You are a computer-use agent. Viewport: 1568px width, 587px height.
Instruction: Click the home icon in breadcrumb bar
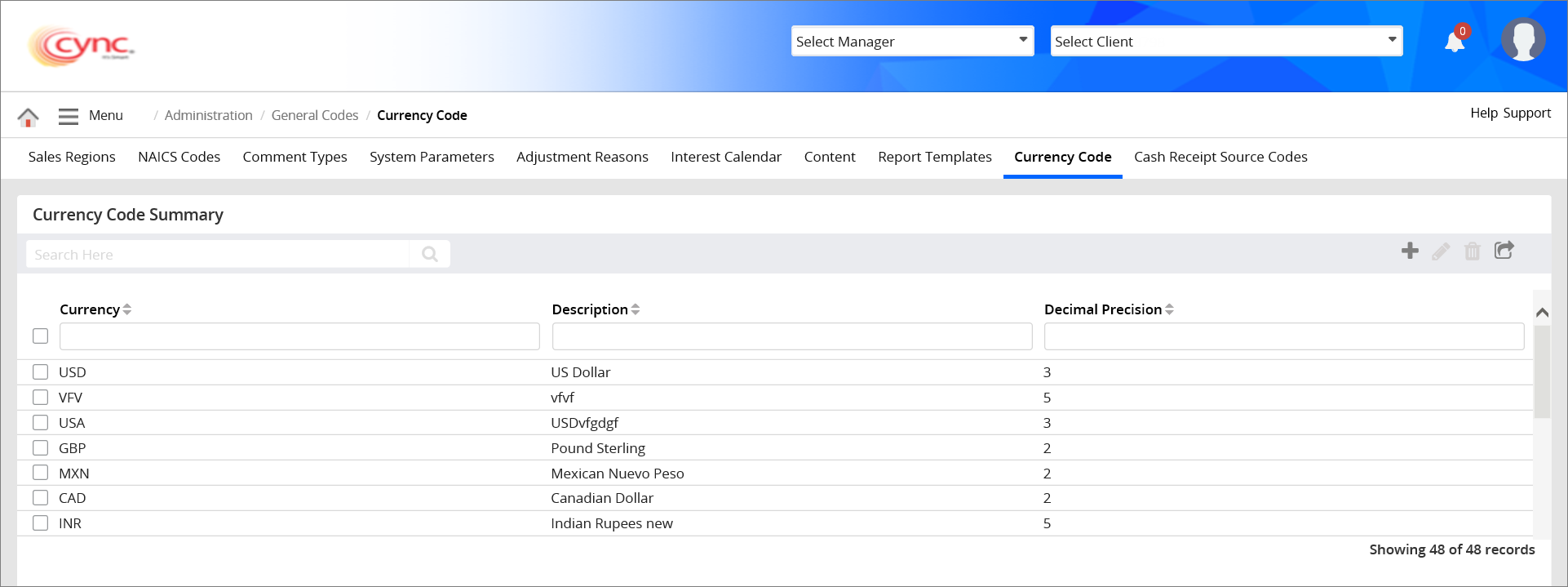[28, 117]
